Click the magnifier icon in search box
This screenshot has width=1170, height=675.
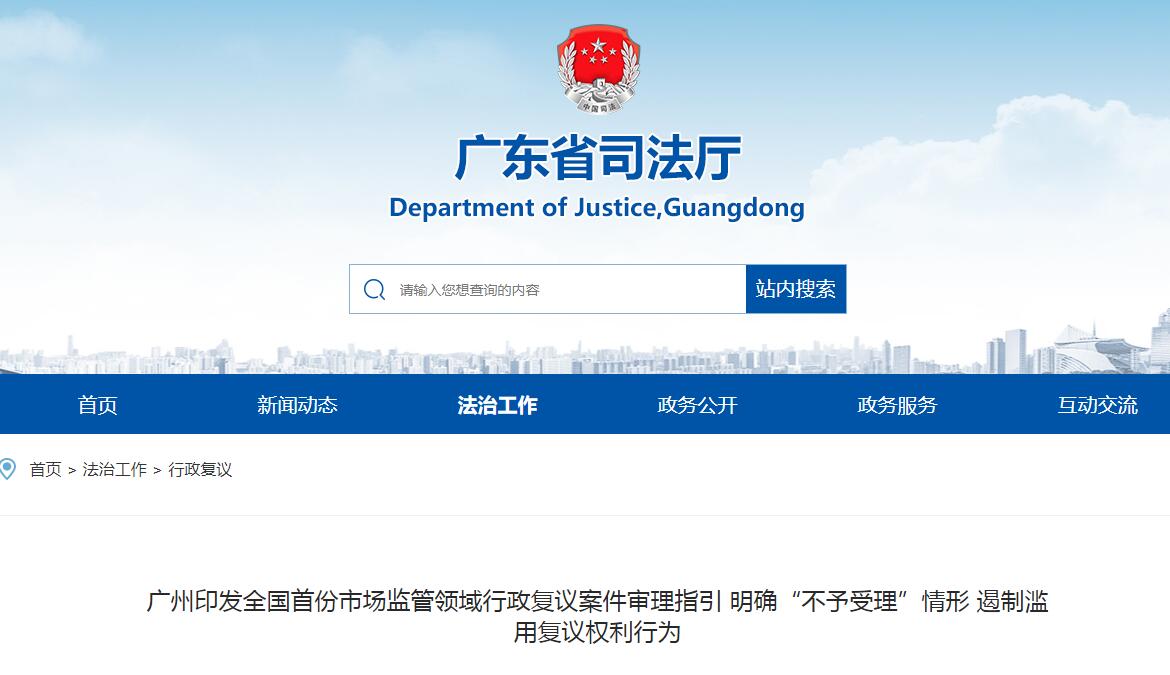point(375,289)
